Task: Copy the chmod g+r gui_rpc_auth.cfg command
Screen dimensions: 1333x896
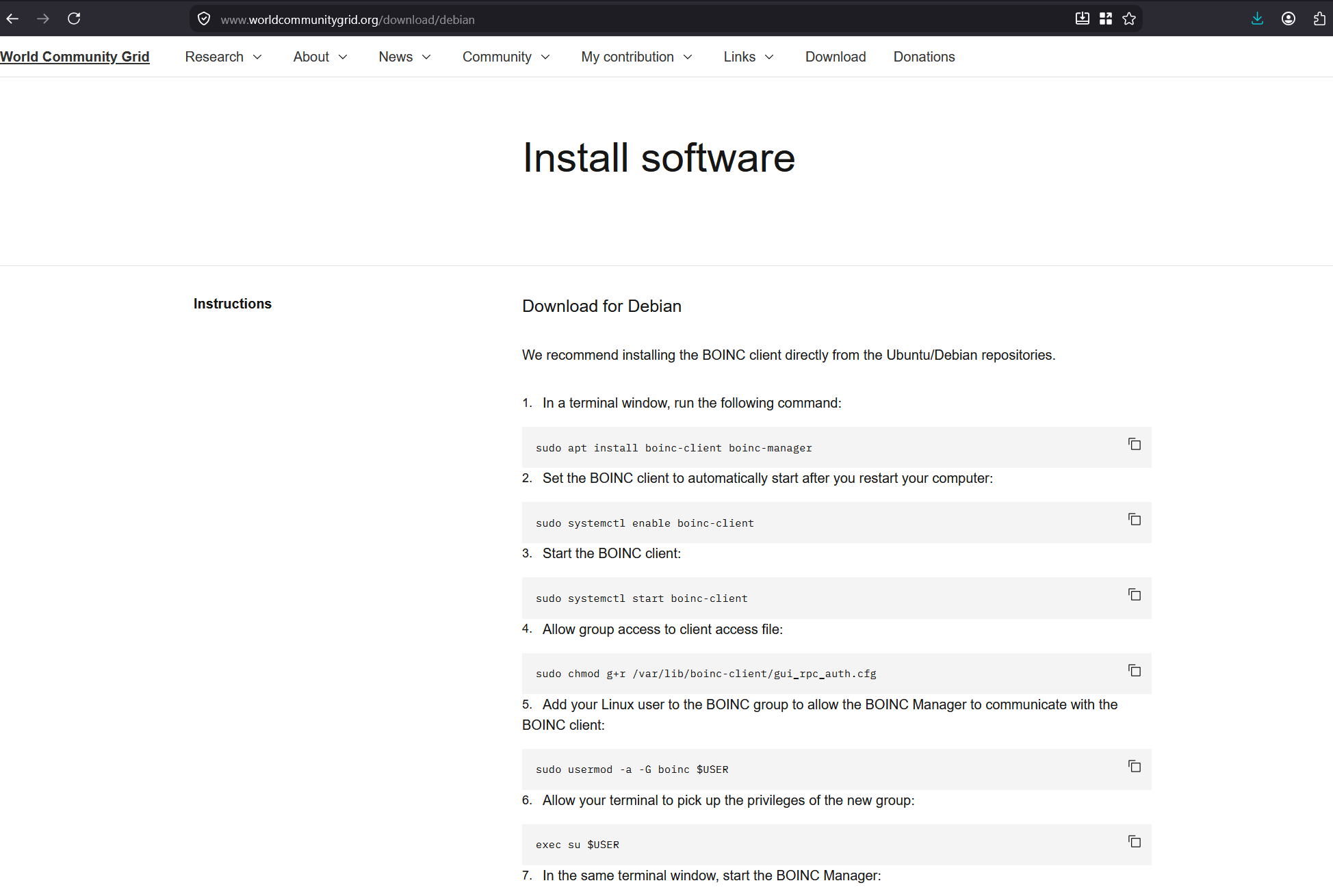Action: (1135, 670)
